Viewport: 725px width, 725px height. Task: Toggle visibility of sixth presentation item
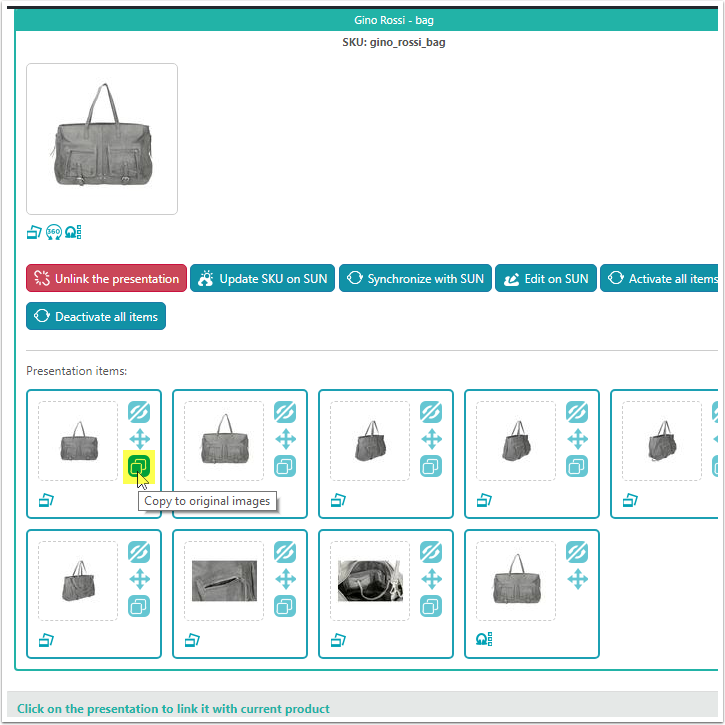pyautogui.click(x=139, y=552)
